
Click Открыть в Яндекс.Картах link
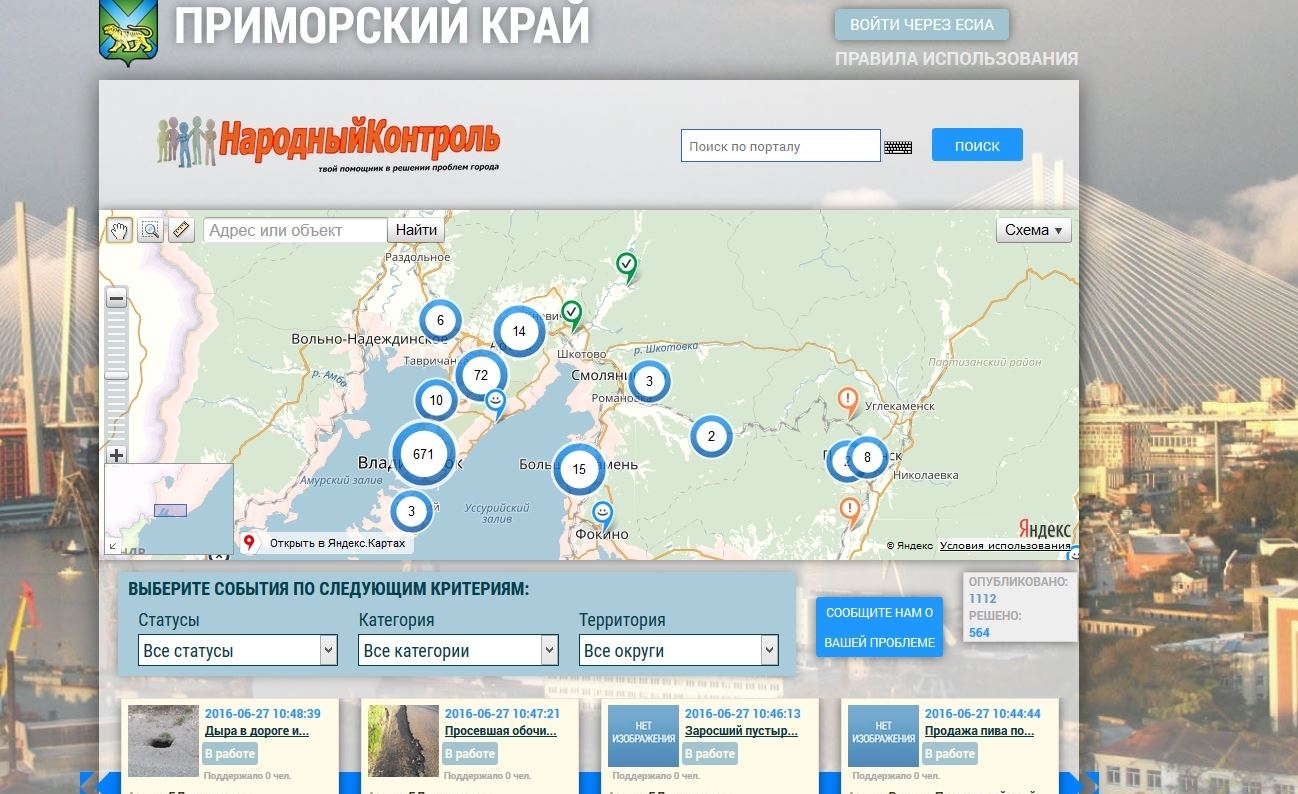(326, 543)
